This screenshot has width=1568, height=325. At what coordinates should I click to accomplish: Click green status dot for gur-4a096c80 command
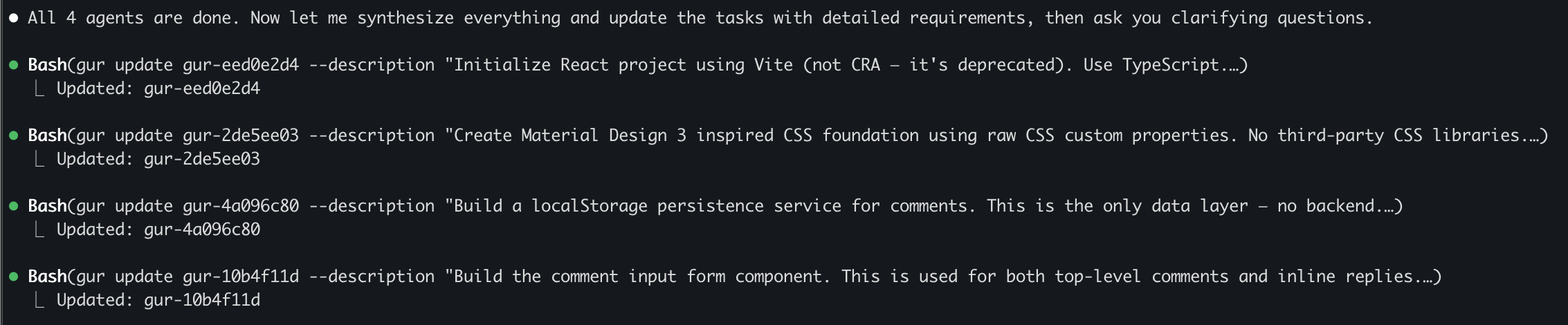coord(13,207)
